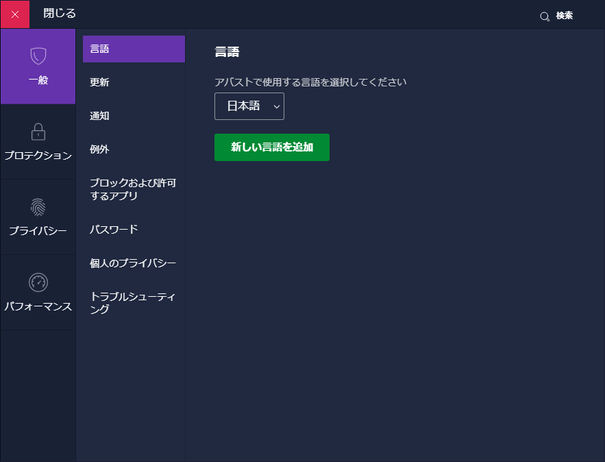Switch to the プライバシー category label
Viewport: 605px width, 462px height.
38,230
